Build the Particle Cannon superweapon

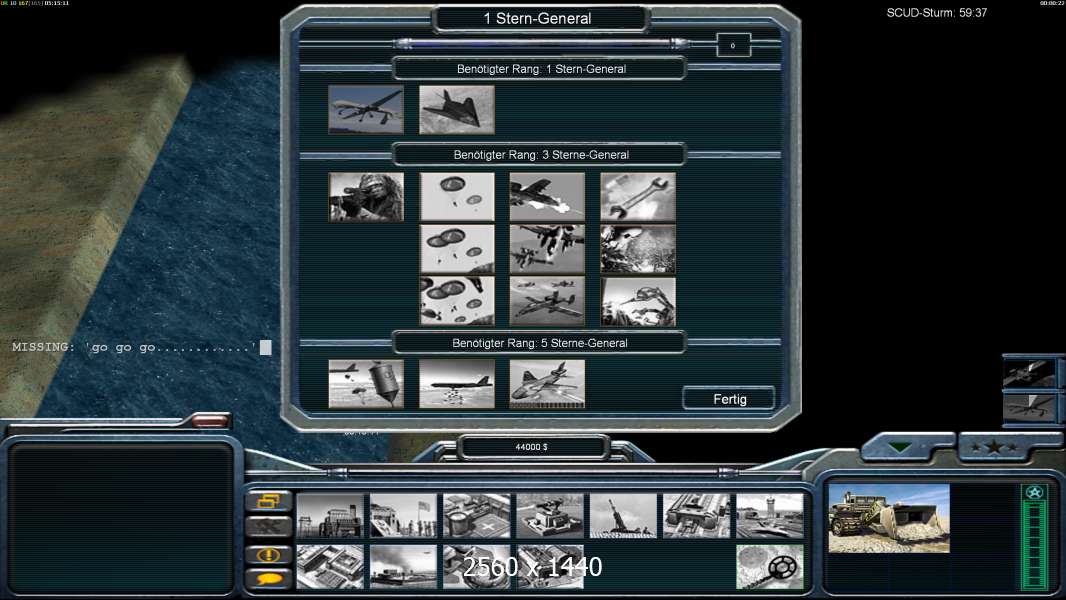pos(477,567)
